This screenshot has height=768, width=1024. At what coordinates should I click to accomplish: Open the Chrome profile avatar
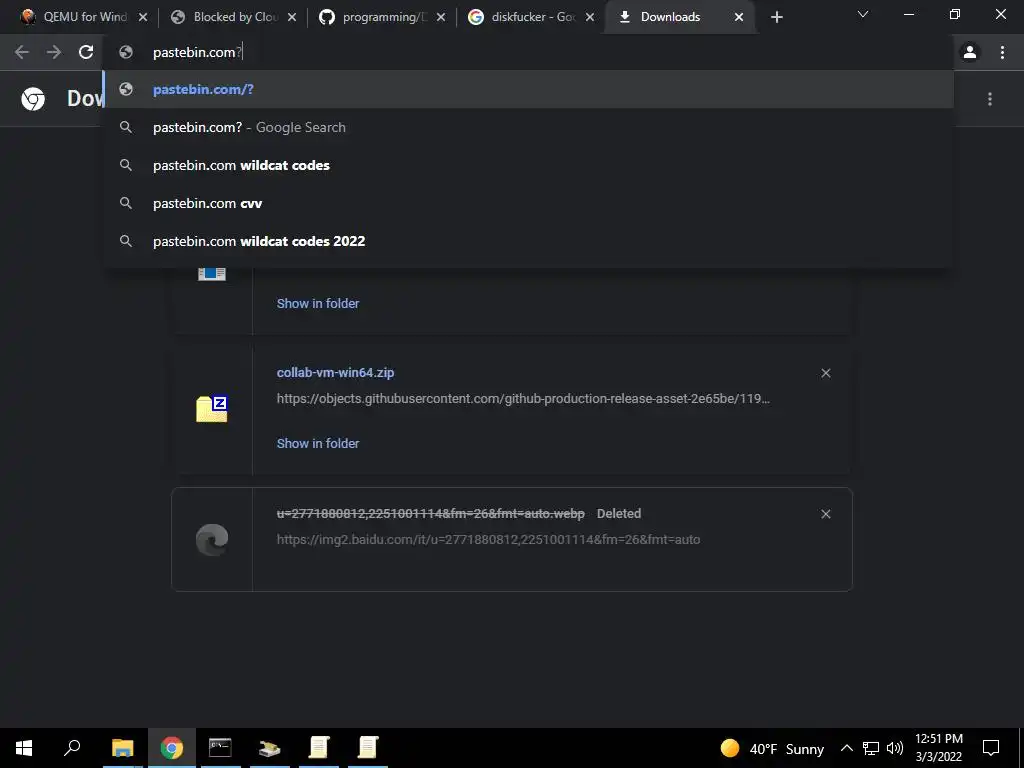(970, 52)
